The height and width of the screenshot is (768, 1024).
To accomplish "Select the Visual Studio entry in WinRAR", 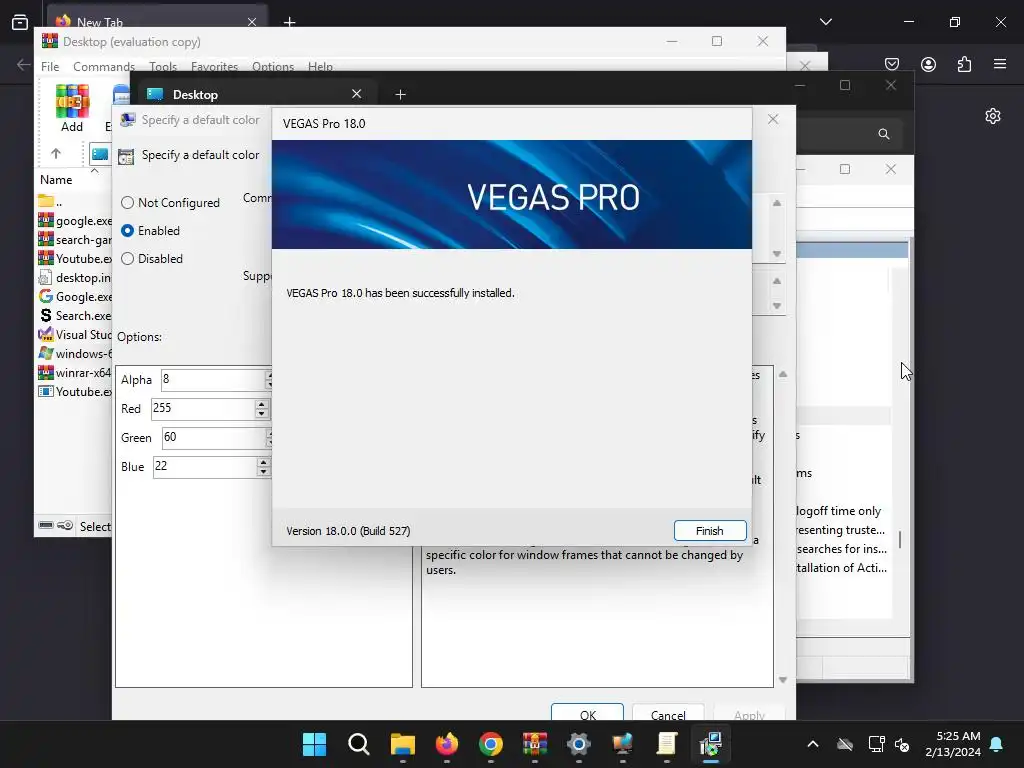I will 74,334.
